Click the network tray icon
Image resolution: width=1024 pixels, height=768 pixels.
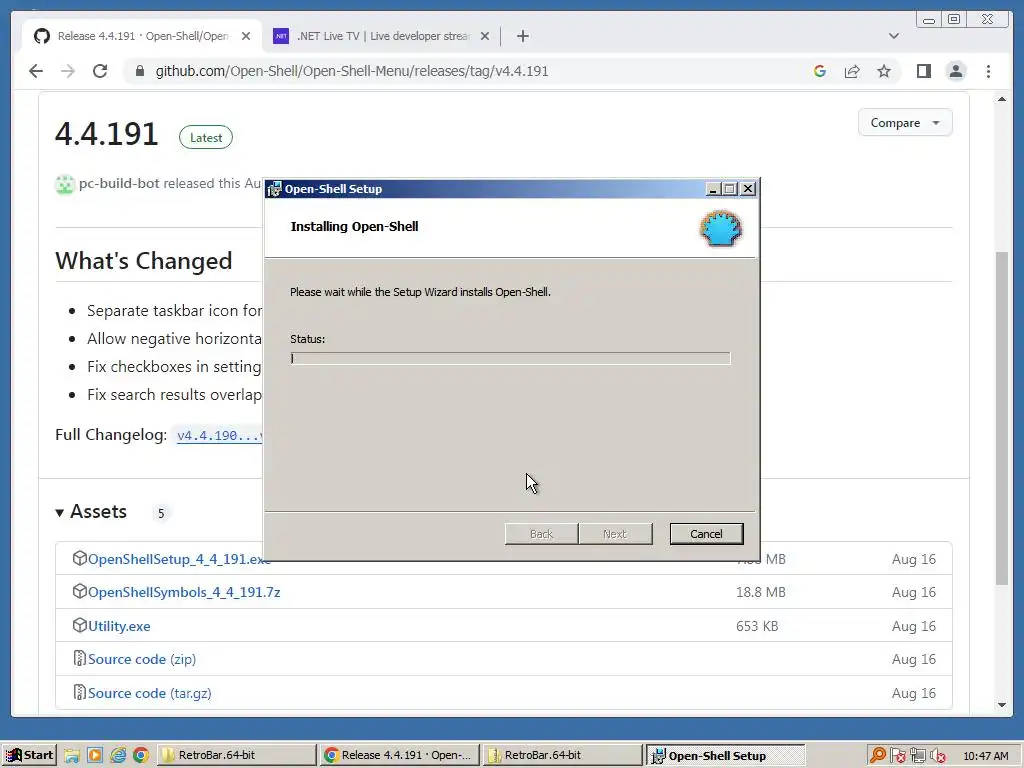click(918, 756)
